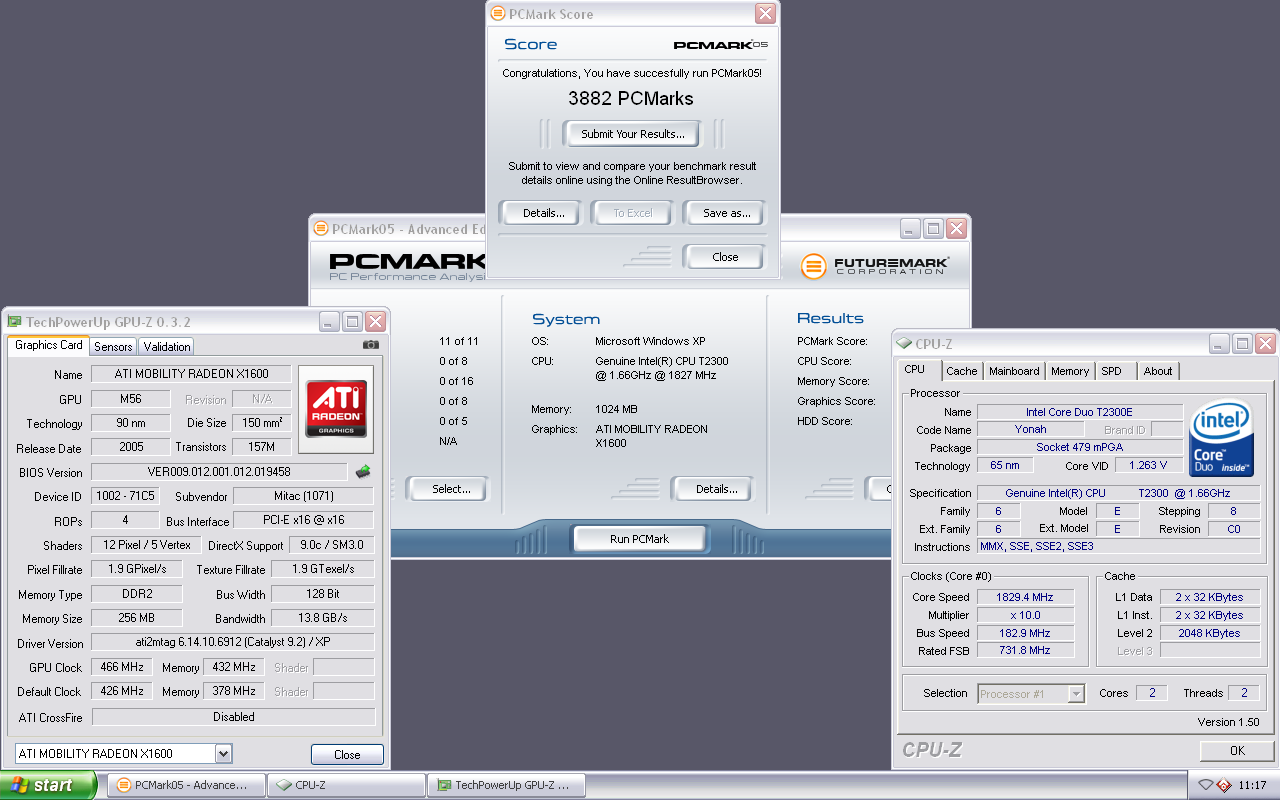The height and width of the screenshot is (800, 1280).
Task: Click the Subvendor Mitac (1071) field
Action: click(304, 496)
